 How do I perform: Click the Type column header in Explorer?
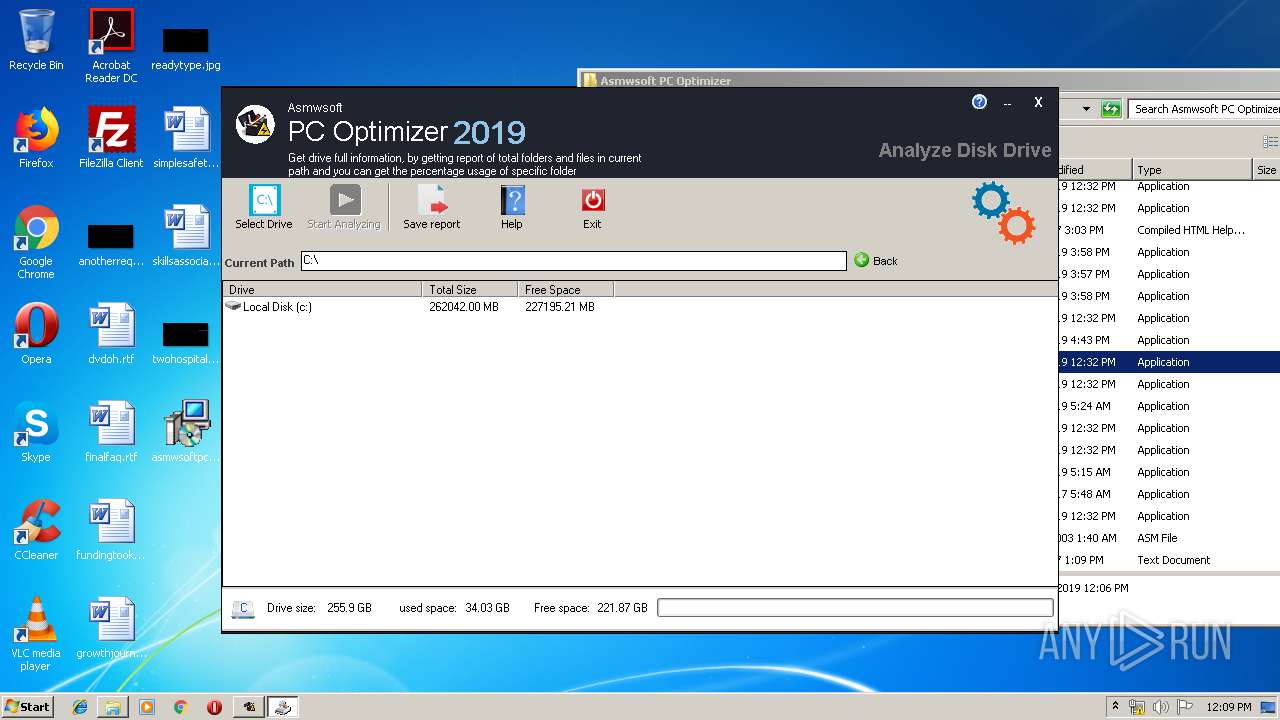pyautogui.click(x=1191, y=170)
